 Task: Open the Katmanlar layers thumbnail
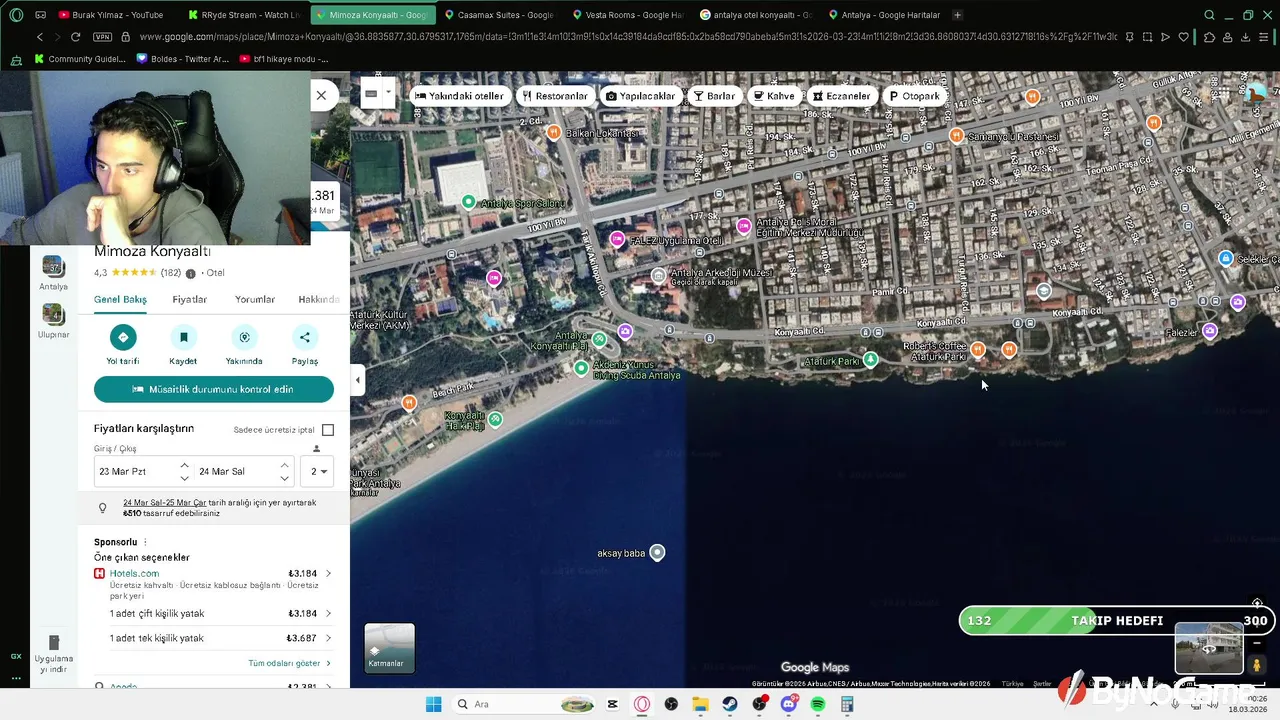click(389, 647)
